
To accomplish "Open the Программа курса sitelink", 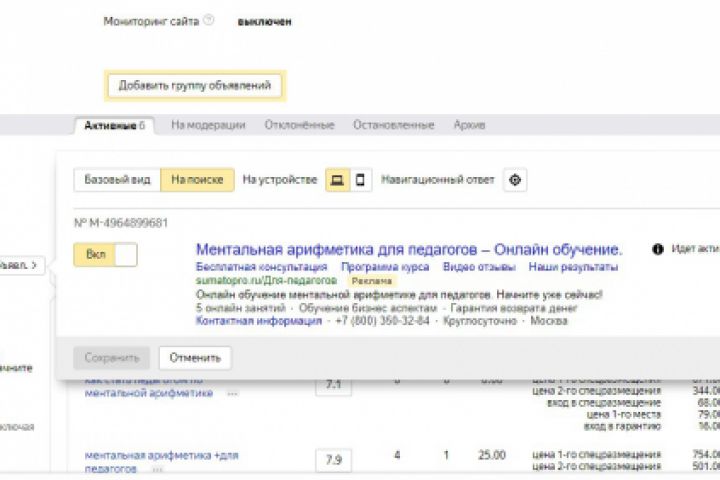I will click(385, 267).
